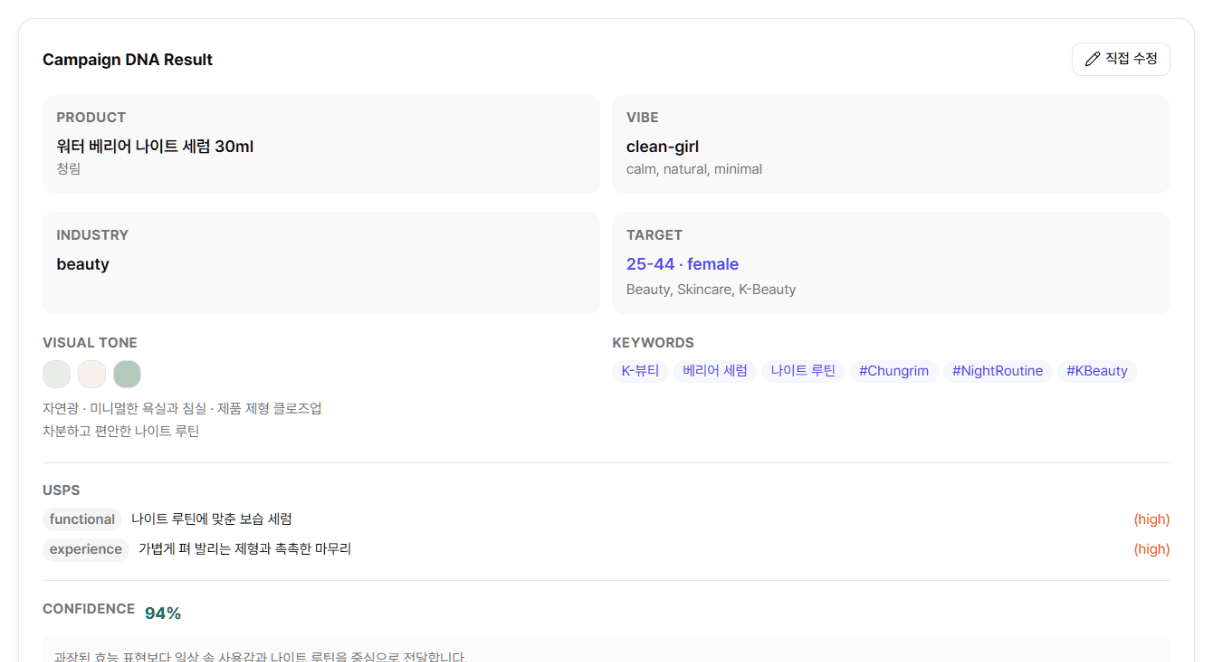Click the 직접 수정 edit button
Screen dimensions: 1213x662
[1120, 59]
